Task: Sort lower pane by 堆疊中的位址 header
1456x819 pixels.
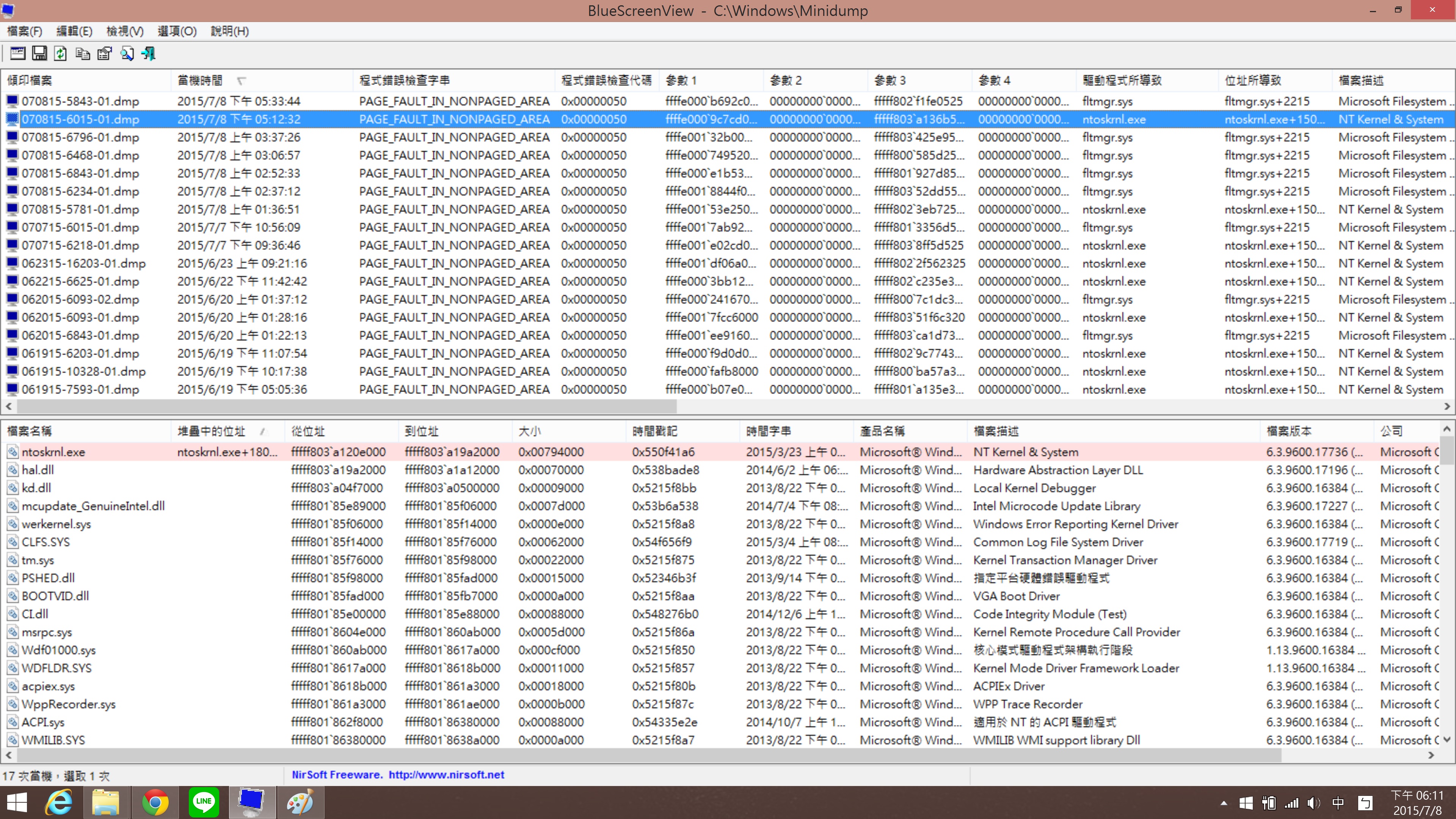Action: pyautogui.click(x=228, y=431)
